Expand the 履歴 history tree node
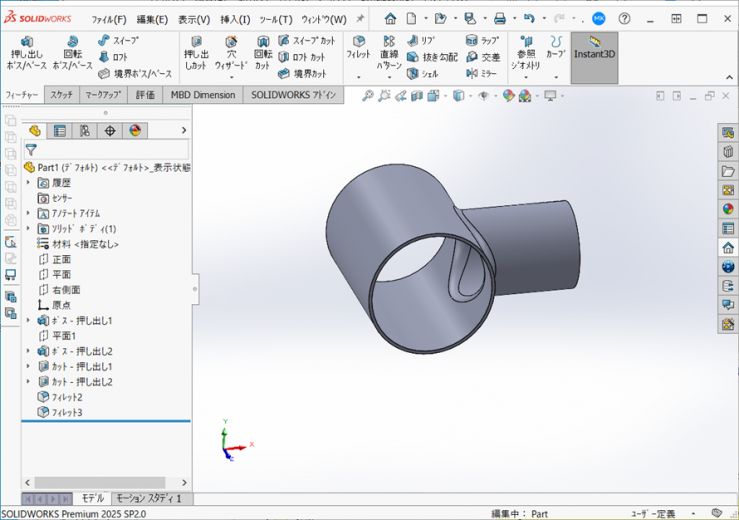The height and width of the screenshot is (520, 739). click(28, 183)
